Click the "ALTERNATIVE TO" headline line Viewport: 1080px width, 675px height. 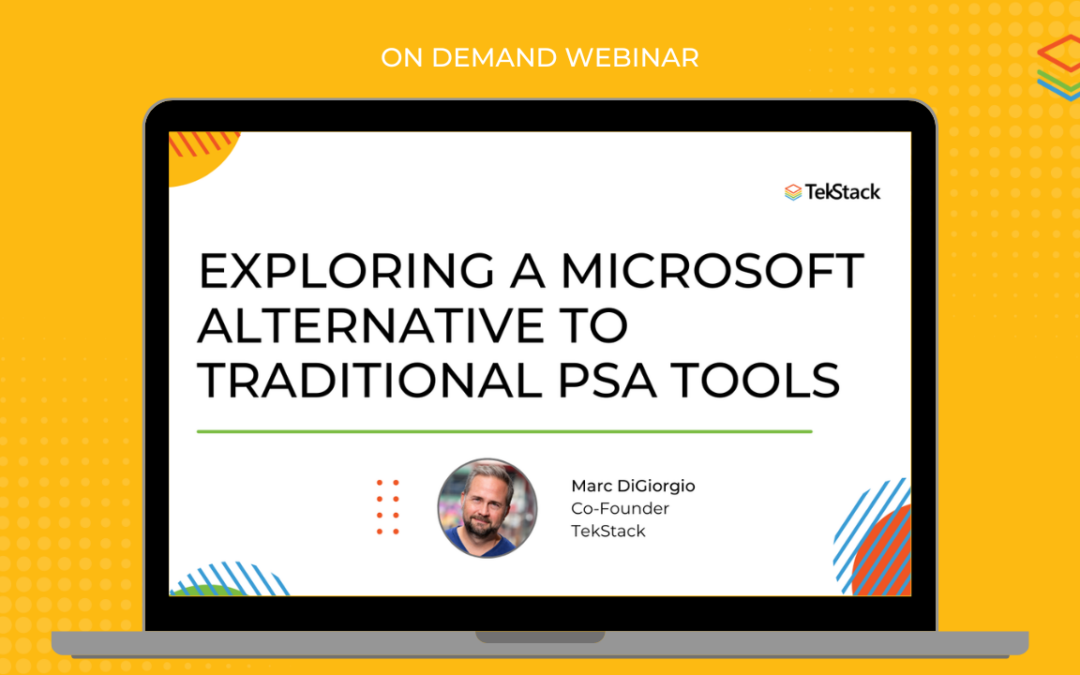point(412,327)
